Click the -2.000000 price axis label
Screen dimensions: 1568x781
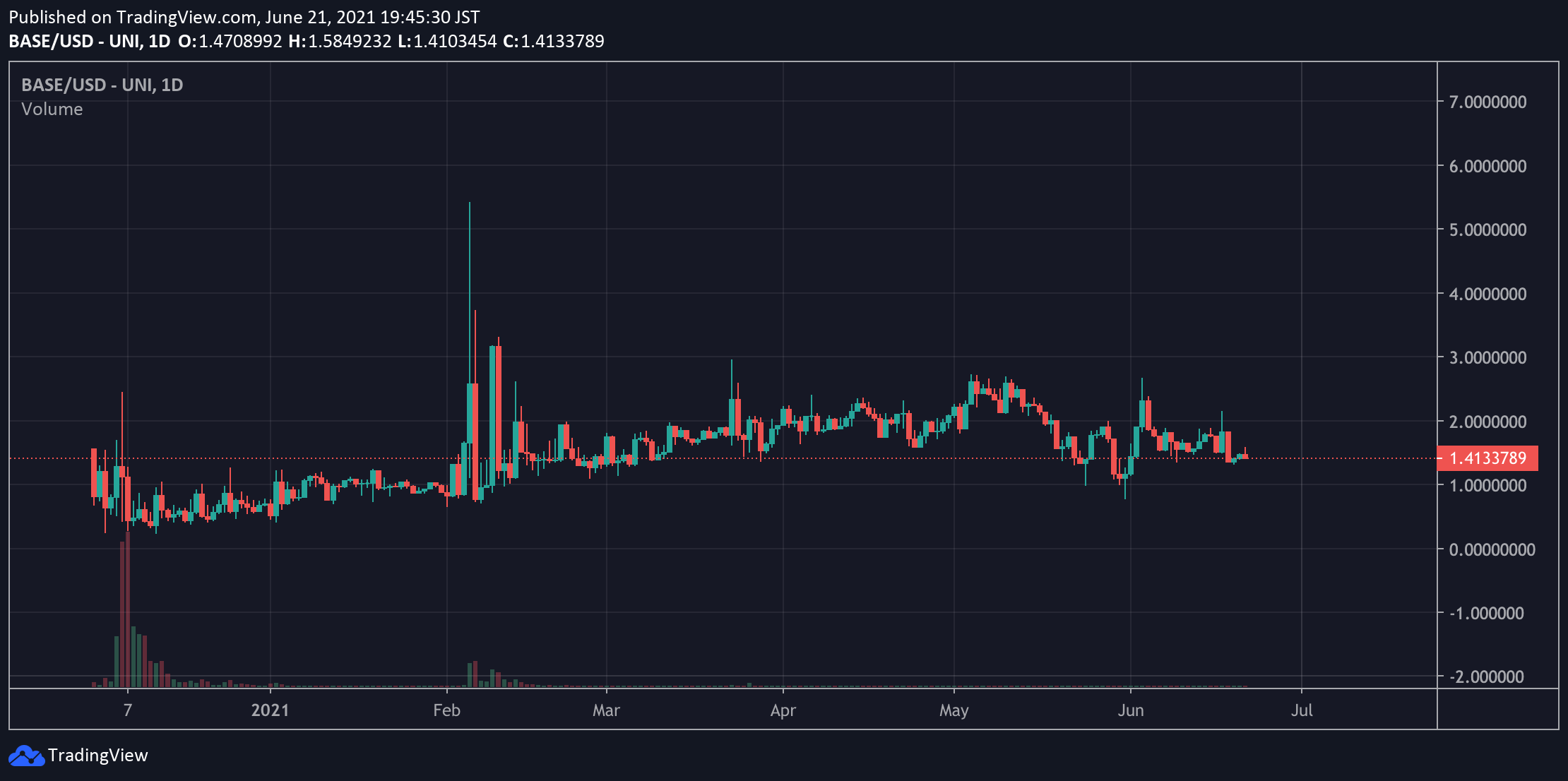(x=1486, y=677)
